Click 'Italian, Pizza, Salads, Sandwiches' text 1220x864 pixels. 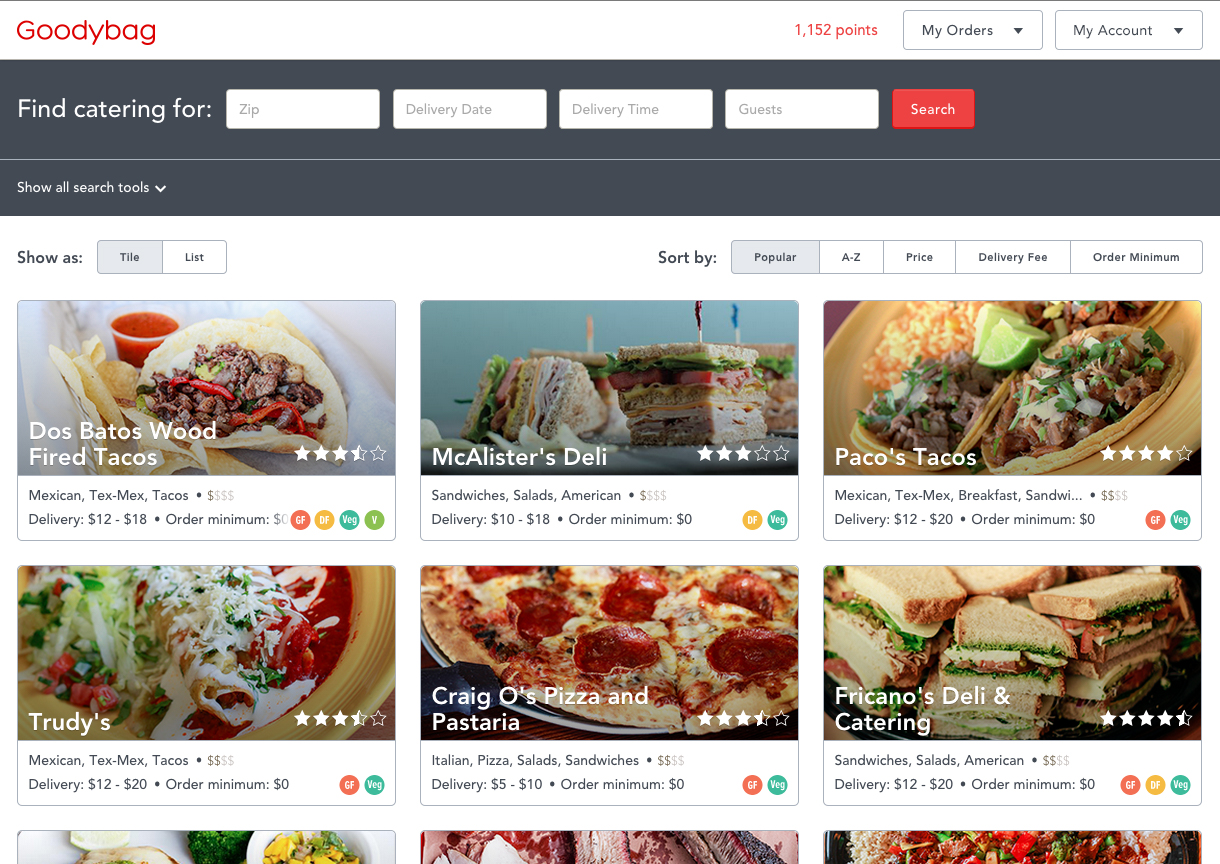(536, 761)
